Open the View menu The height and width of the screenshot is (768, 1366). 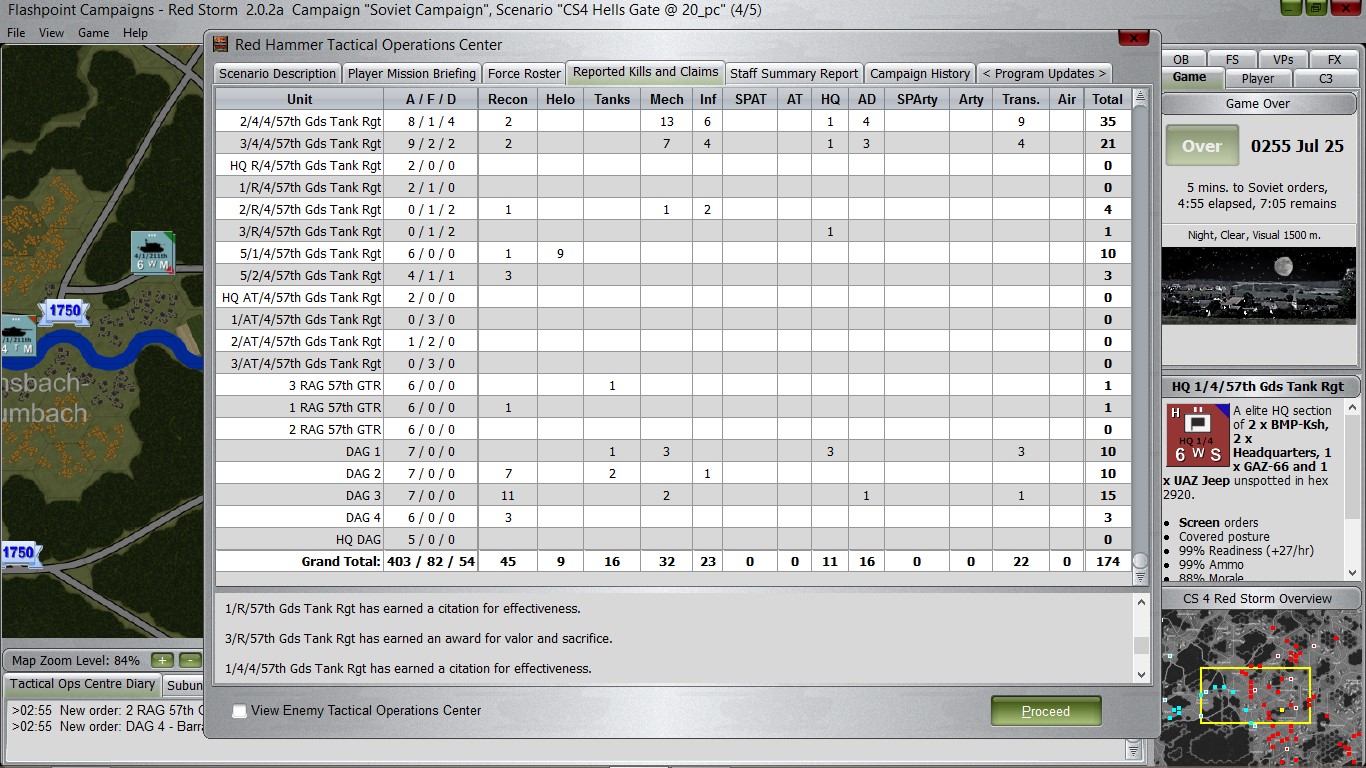[x=51, y=33]
